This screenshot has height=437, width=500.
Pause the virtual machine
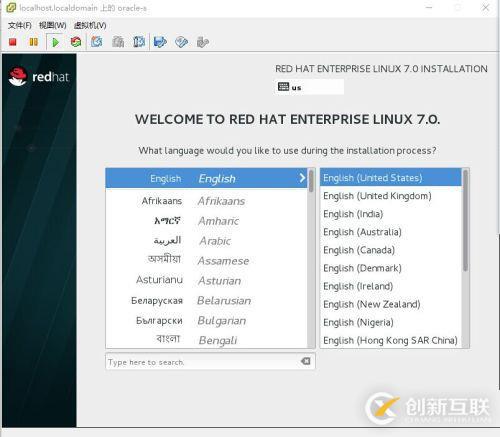click(x=33, y=42)
